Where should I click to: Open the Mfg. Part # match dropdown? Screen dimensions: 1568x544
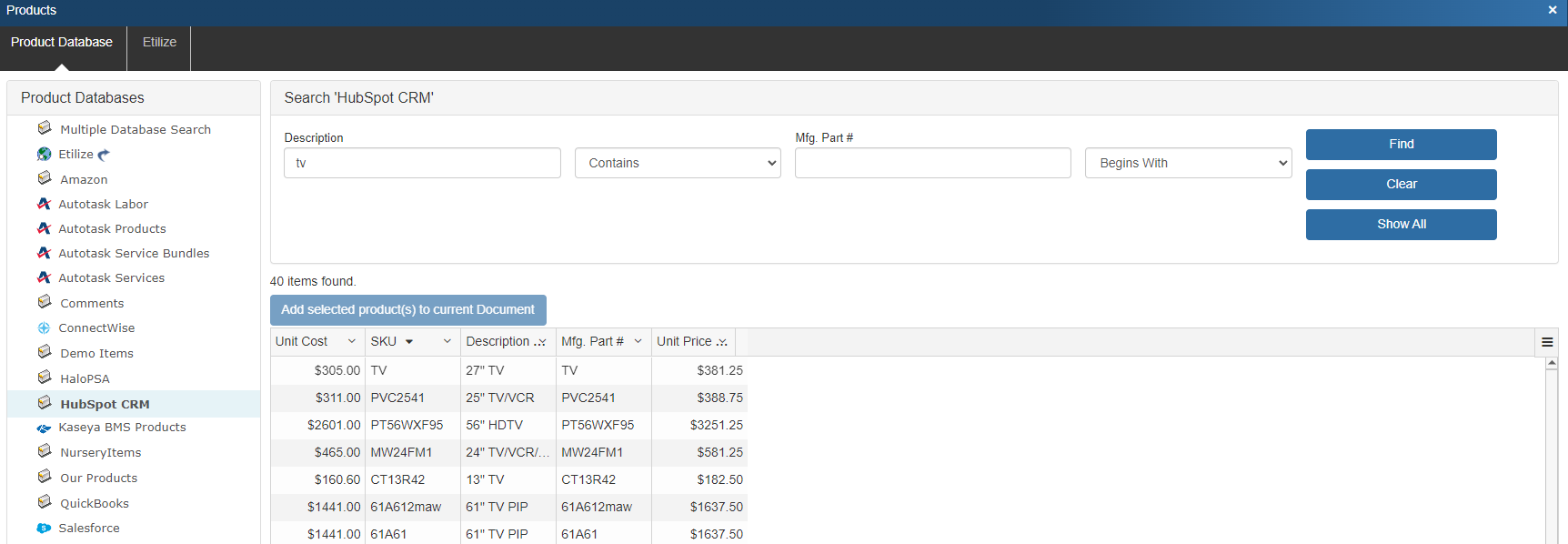(x=1189, y=163)
